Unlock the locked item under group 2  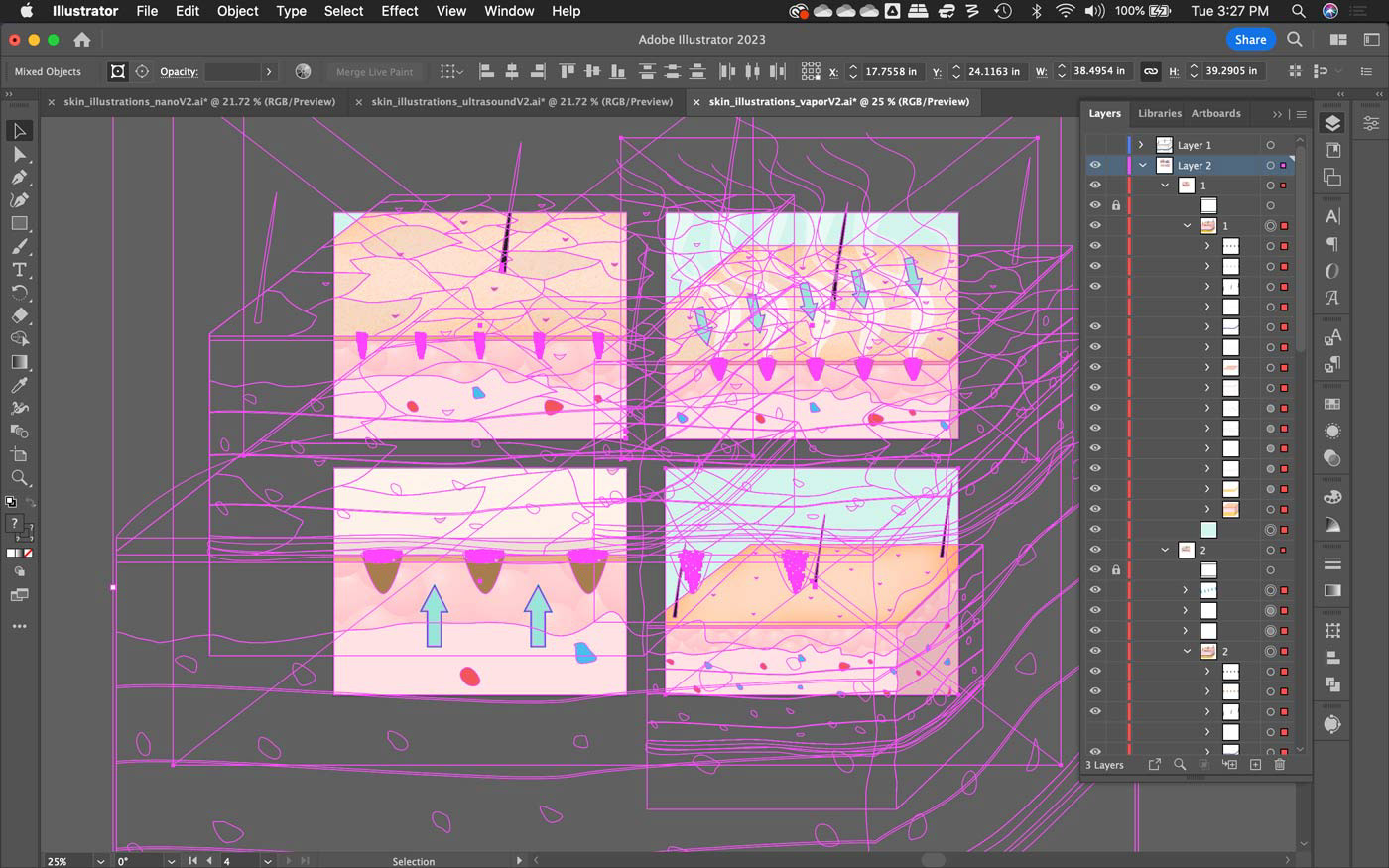pyautogui.click(x=1116, y=570)
